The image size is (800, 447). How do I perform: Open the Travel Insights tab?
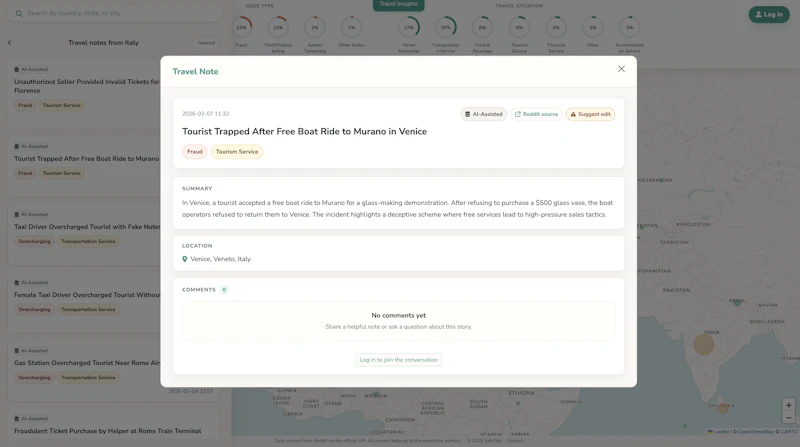tap(398, 5)
